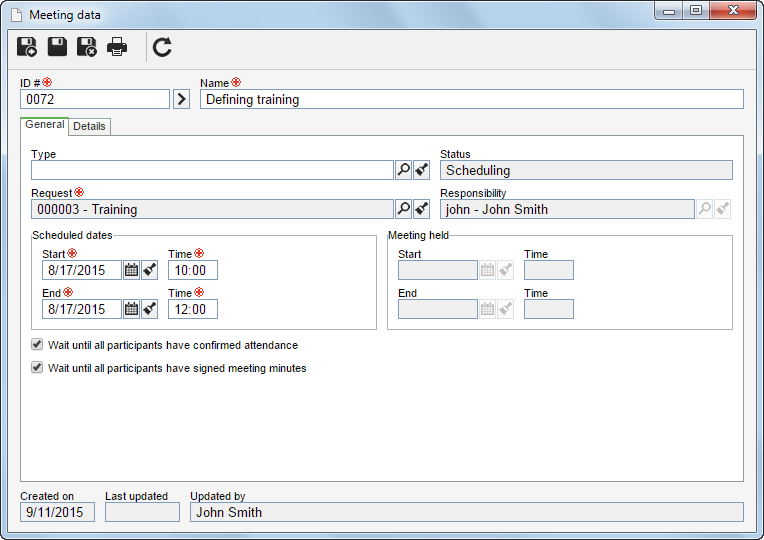Screen dimensions: 764x540
Task: Switch to the Details tab
Action: (x=89, y=126)
